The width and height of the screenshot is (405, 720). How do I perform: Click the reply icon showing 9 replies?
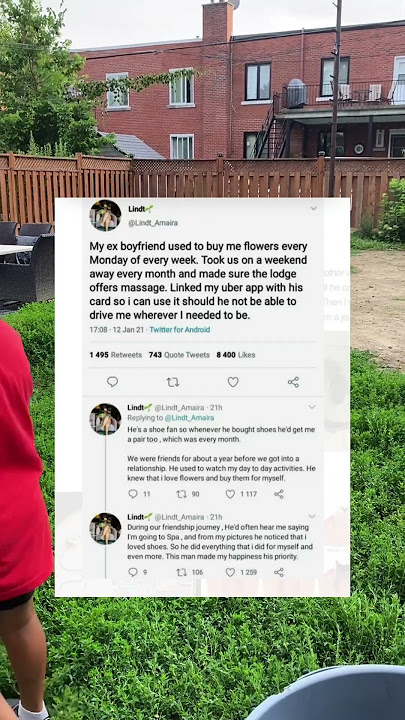tap(133, 572)
